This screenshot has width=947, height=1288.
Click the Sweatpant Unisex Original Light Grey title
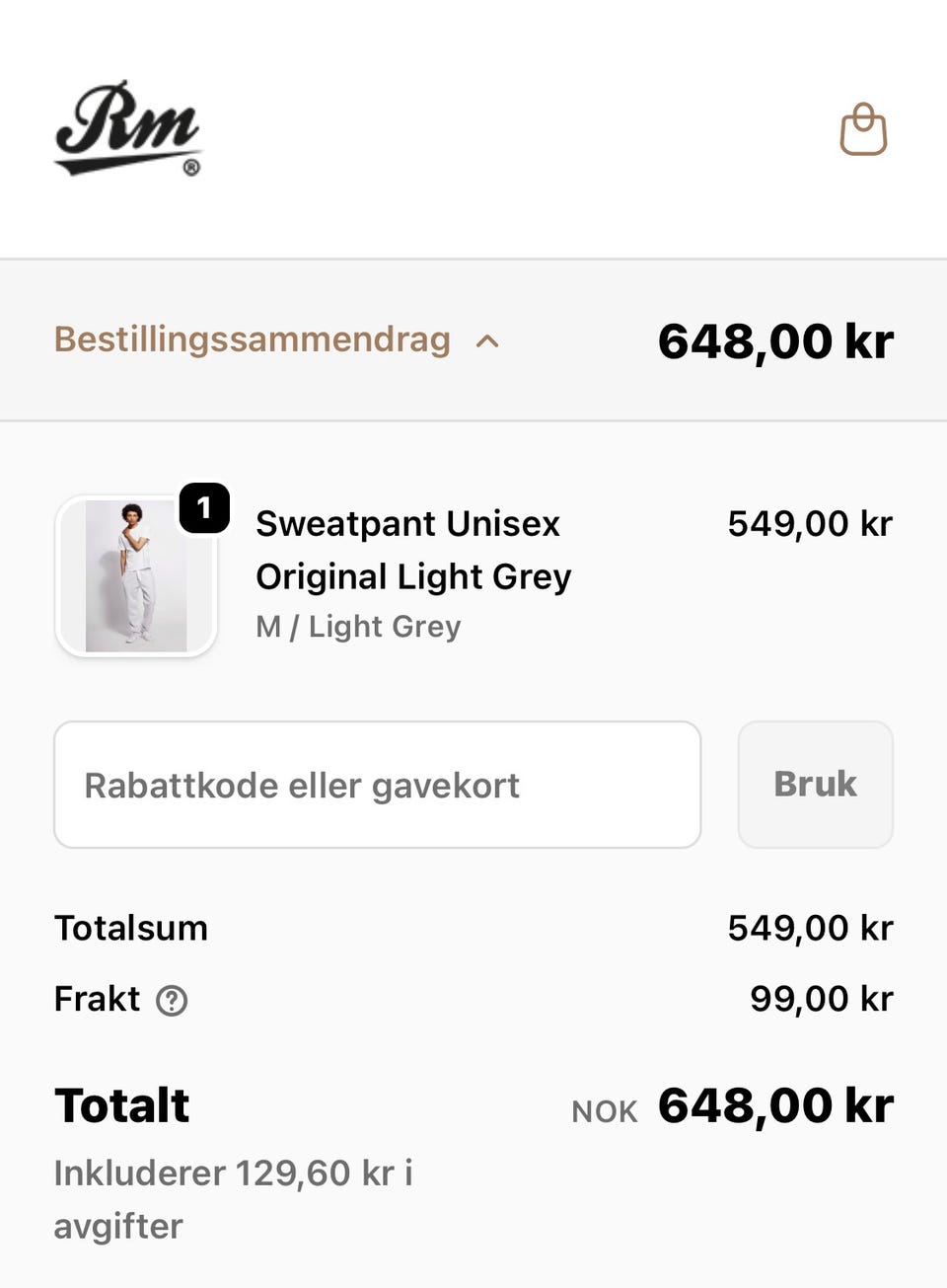(x=412, y=550)
